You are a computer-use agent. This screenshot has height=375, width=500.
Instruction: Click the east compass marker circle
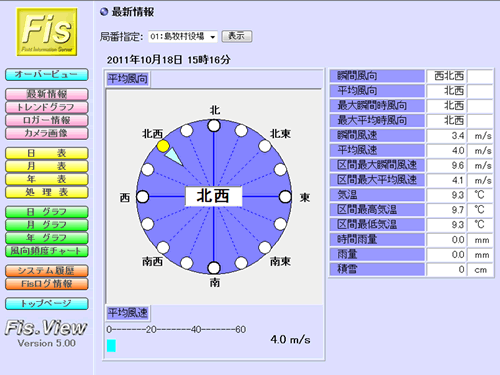coord(285,197)
